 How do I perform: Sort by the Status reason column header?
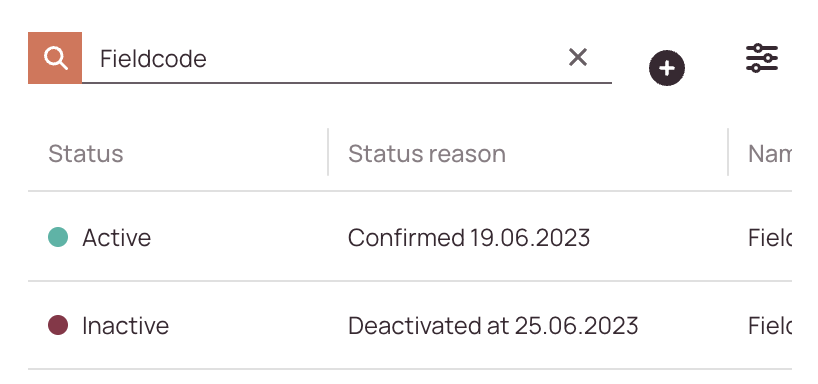(427, 153)
